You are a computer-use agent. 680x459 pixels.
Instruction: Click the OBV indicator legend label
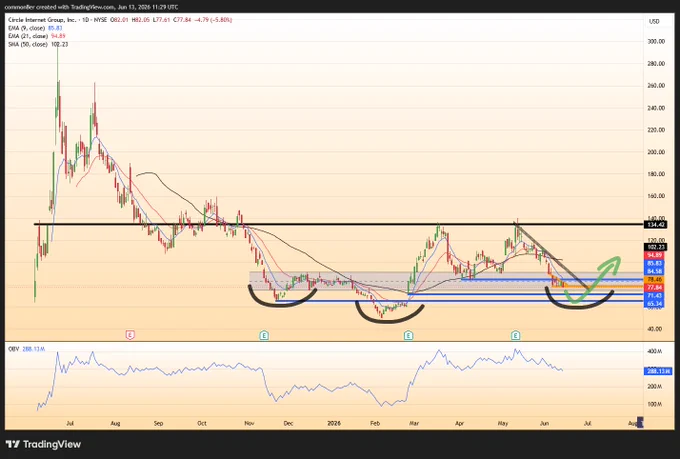(13, 348)
